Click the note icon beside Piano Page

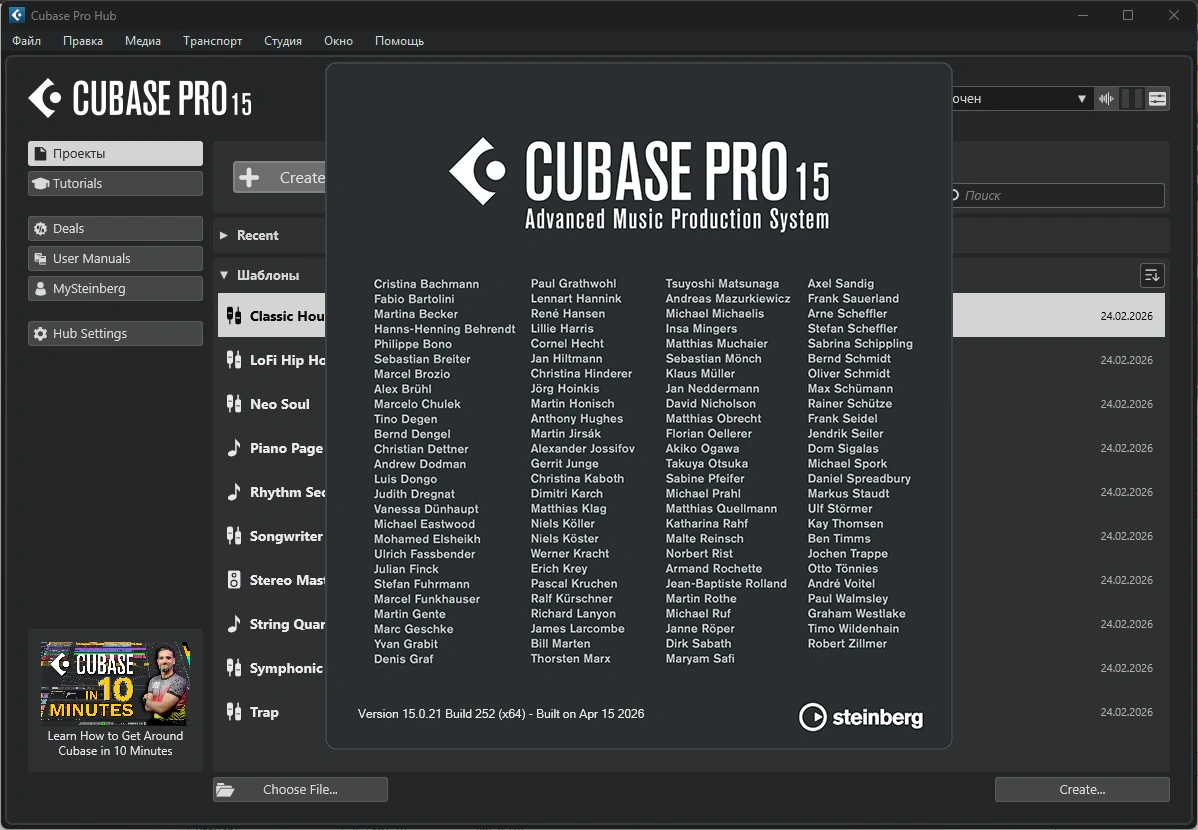click(234, 448)
